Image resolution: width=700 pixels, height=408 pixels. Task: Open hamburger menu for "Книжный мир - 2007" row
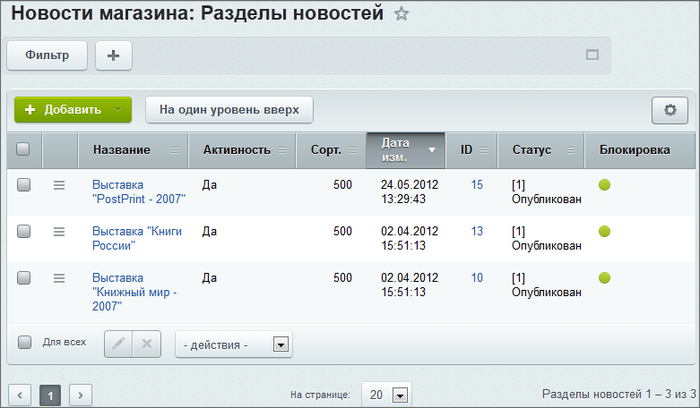59,278
